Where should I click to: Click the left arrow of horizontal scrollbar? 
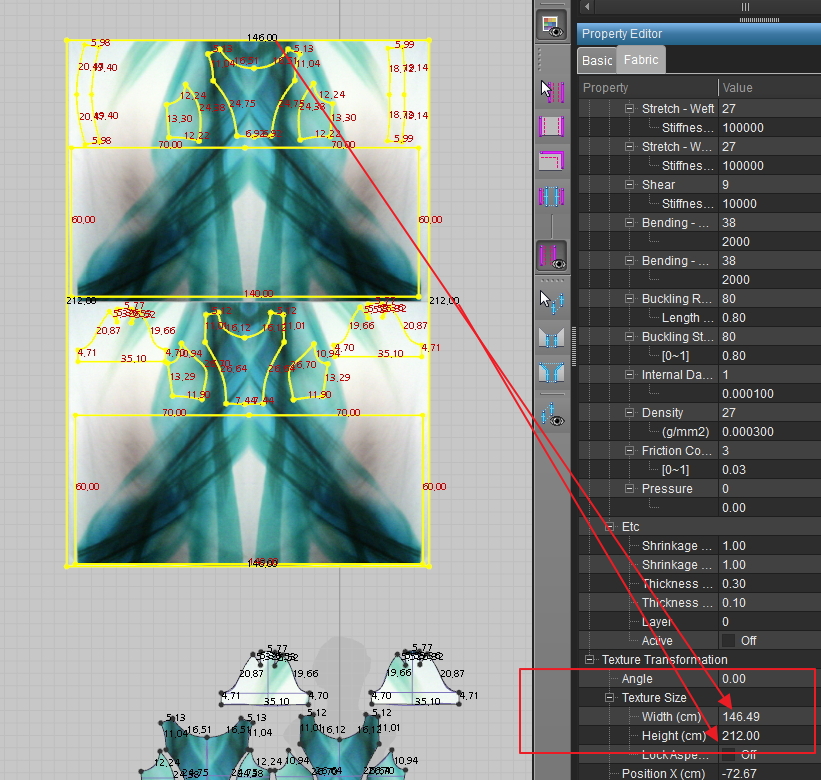(x=587, y=7)
